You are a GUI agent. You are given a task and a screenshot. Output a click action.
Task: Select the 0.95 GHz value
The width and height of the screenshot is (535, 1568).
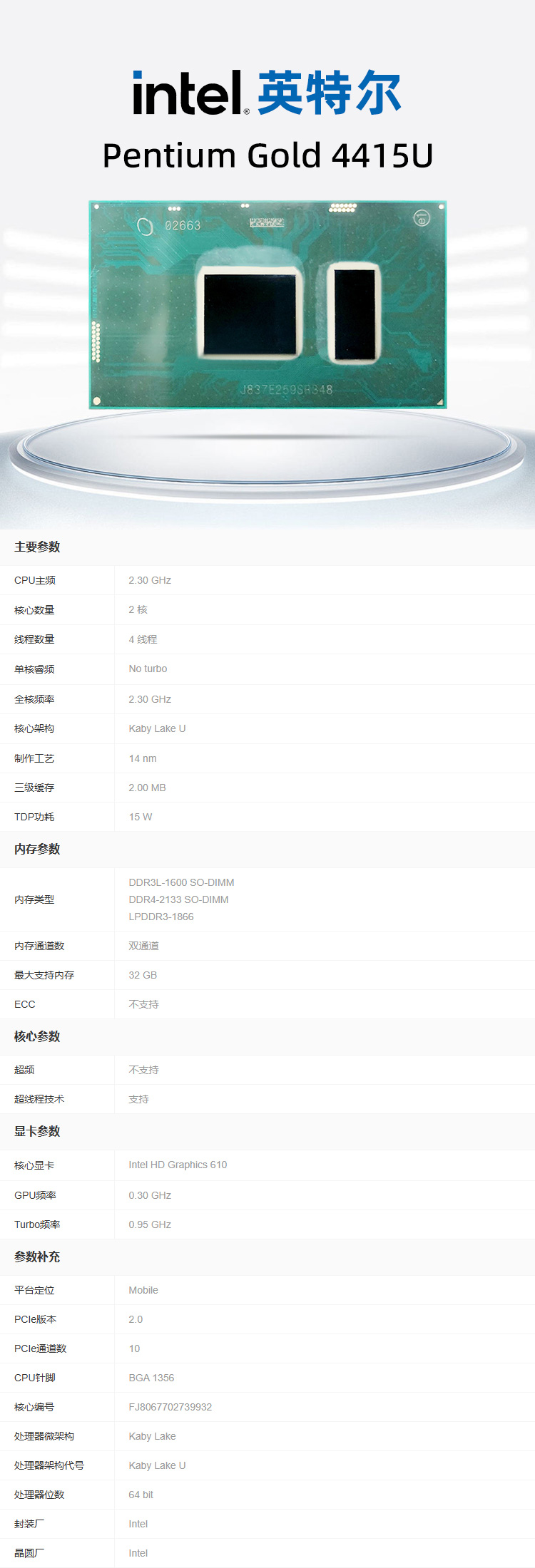150,1224
